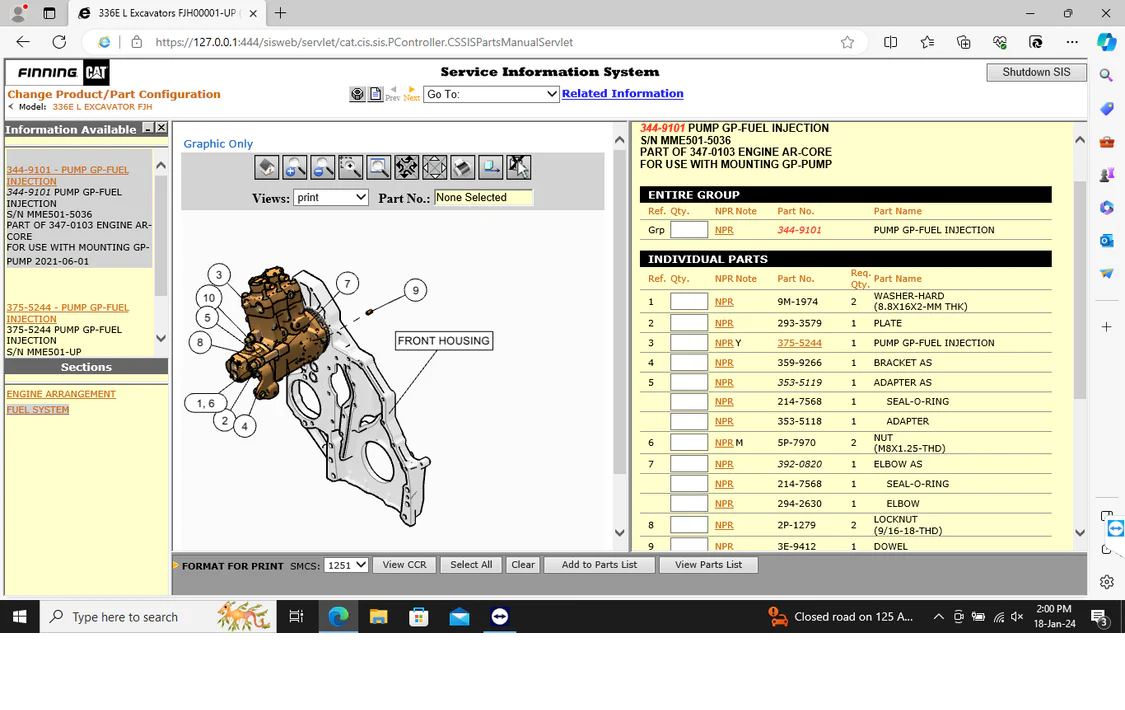Select the zoom-to-area marquee tool

point(350,167)
